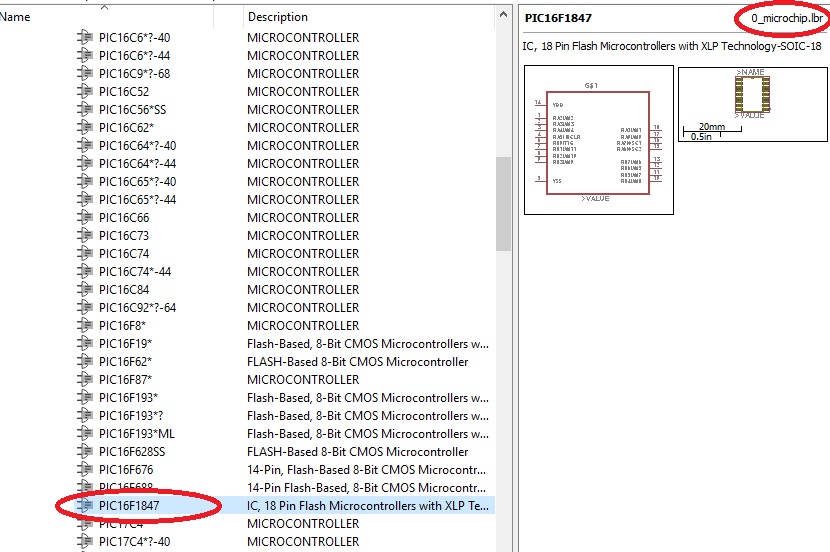Click the device icon beside PIC16C52

(85, 92)
